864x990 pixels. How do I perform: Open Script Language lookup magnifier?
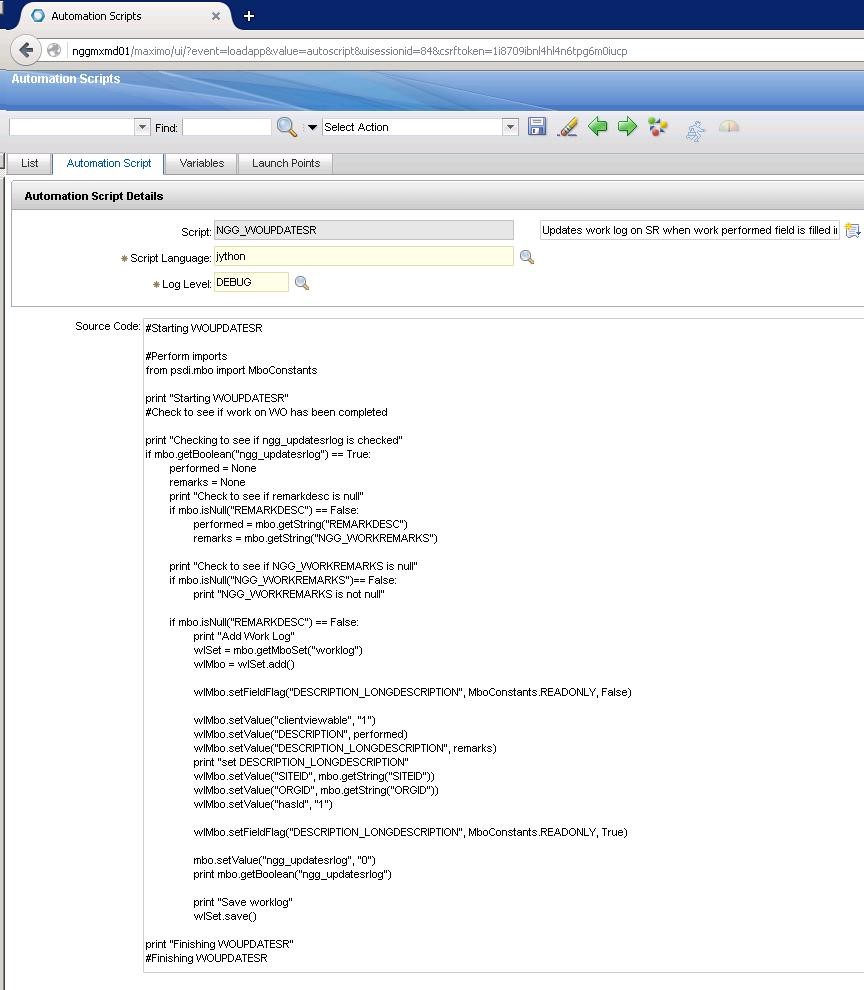tap(527, 258)
